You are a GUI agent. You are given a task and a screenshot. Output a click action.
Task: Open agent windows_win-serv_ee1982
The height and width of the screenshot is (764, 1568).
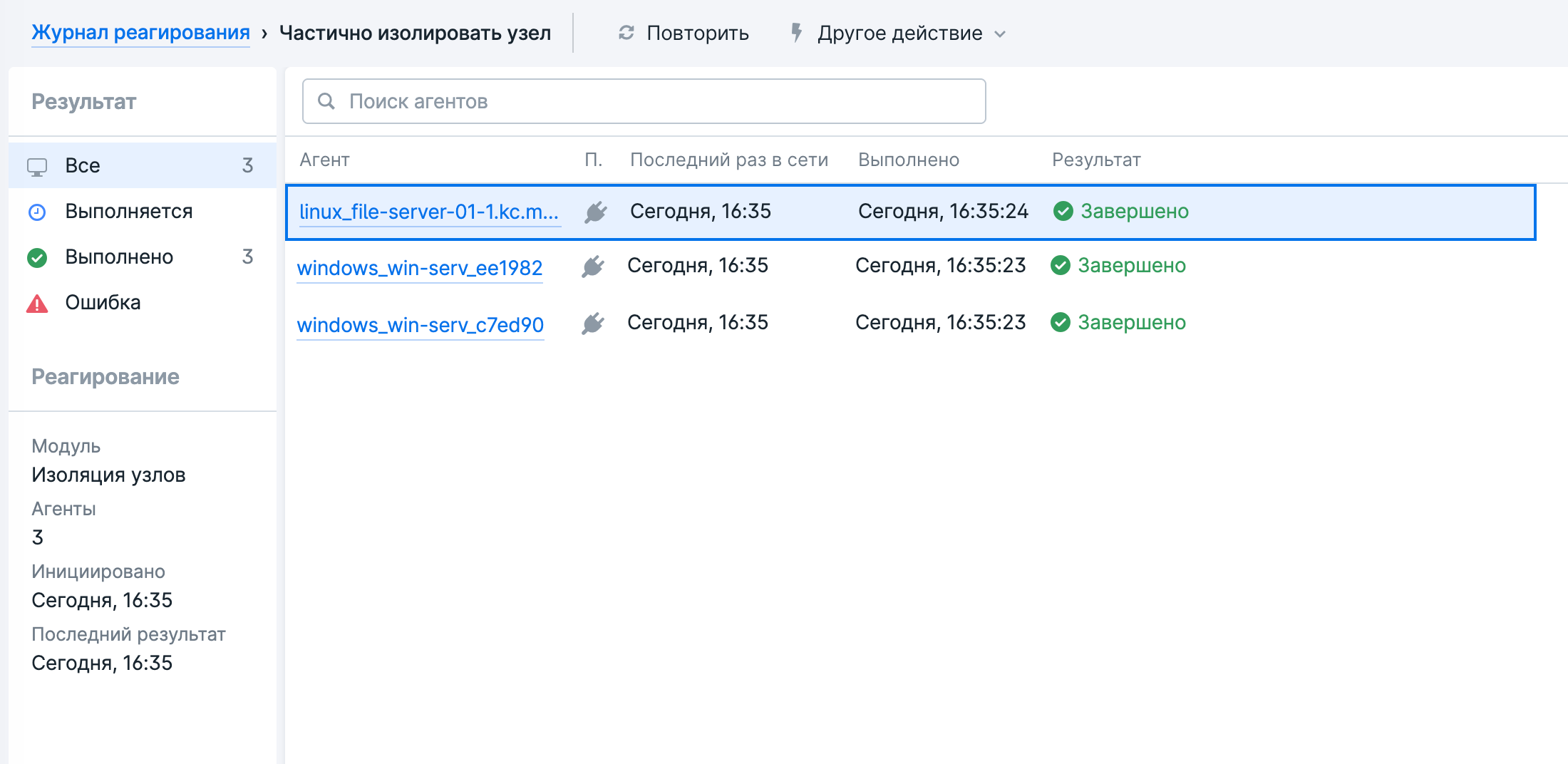pos(419,268)
